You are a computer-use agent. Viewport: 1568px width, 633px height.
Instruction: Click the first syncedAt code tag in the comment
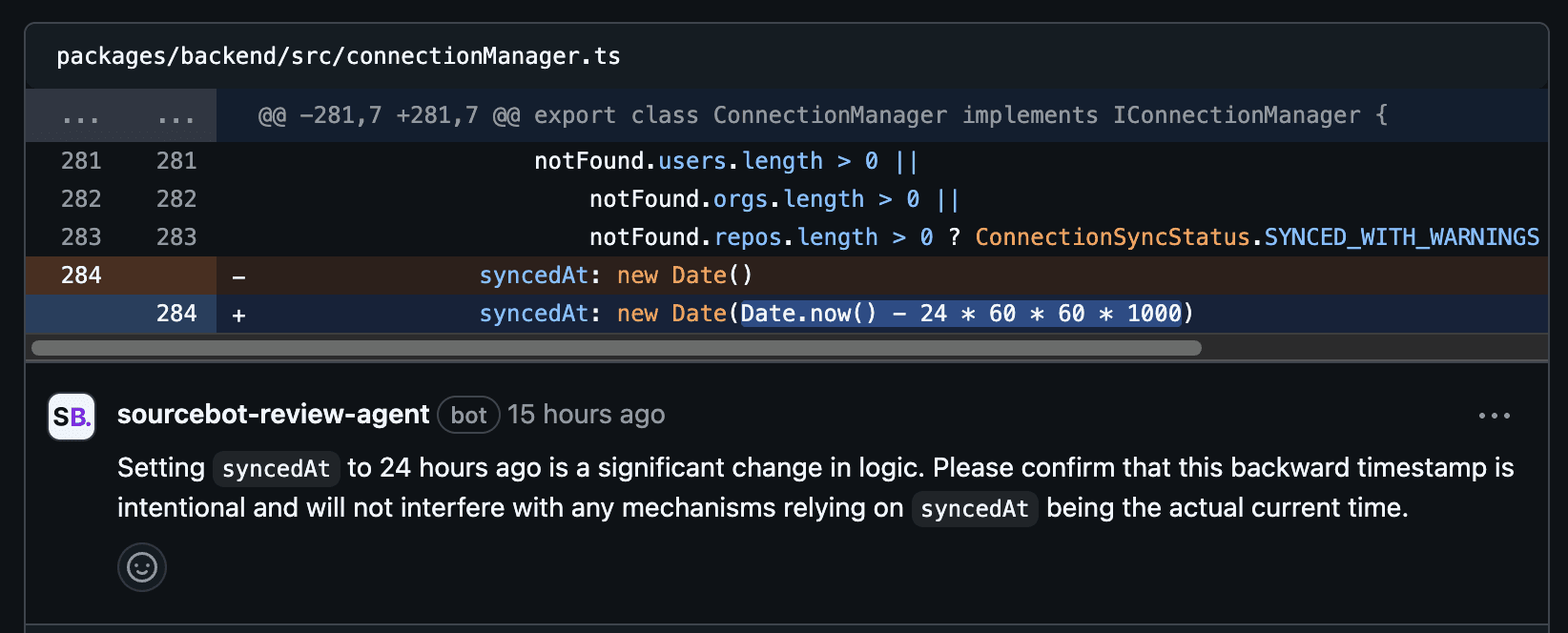pyautogui.click(x=277, y=469)
